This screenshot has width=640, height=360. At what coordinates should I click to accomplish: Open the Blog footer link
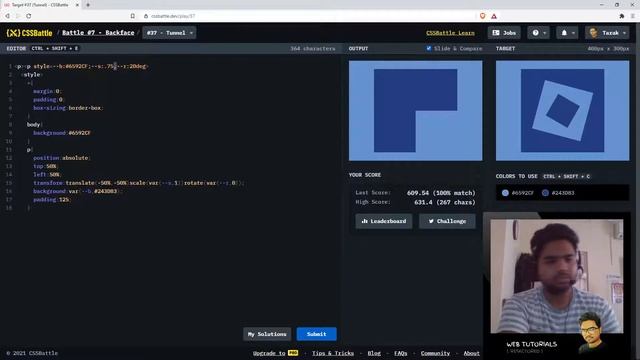coord(374,353)
